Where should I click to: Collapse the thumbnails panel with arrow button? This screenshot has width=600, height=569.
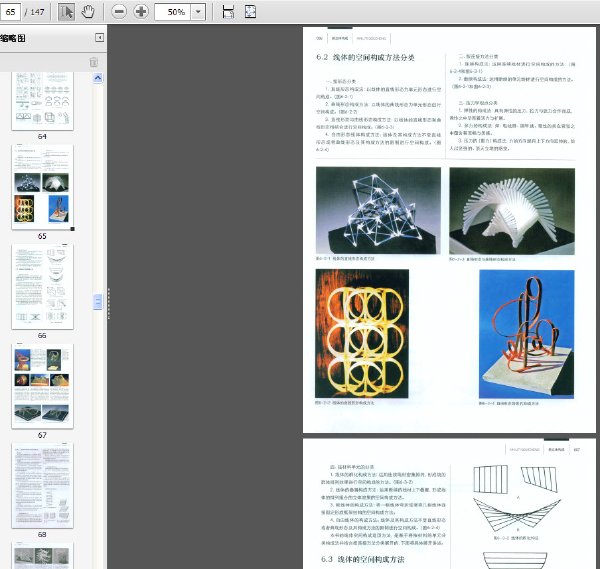tap(99, 37)
